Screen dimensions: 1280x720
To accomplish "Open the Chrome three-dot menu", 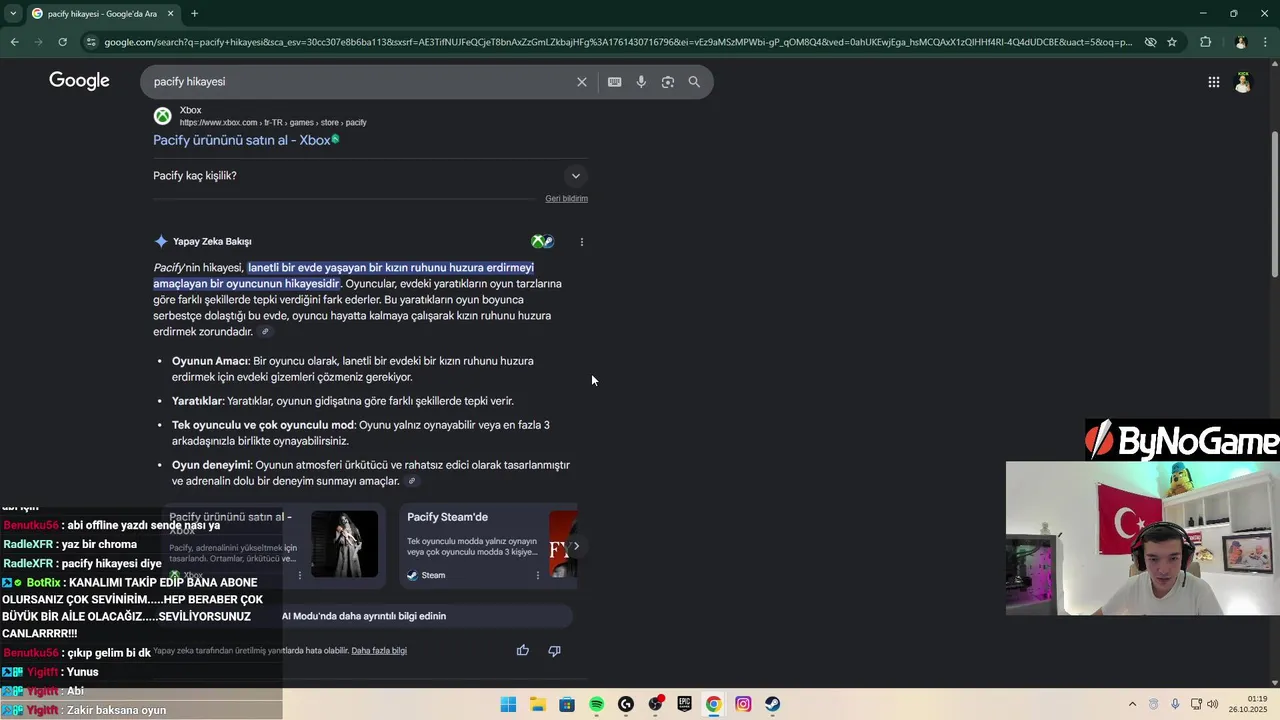I will tap(1266, 42).
